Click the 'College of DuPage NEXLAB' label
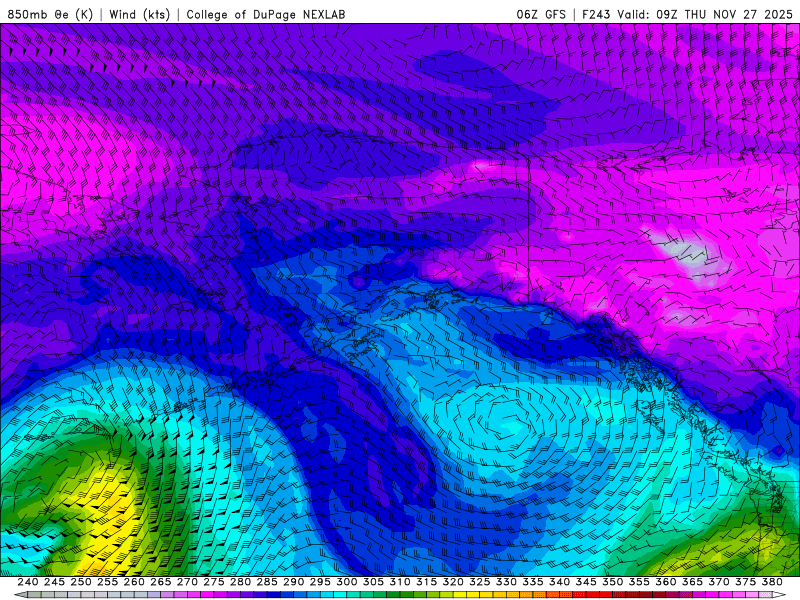Image resolution: width=800 pixels, height=600 pixels. click(x=266, y=14)
